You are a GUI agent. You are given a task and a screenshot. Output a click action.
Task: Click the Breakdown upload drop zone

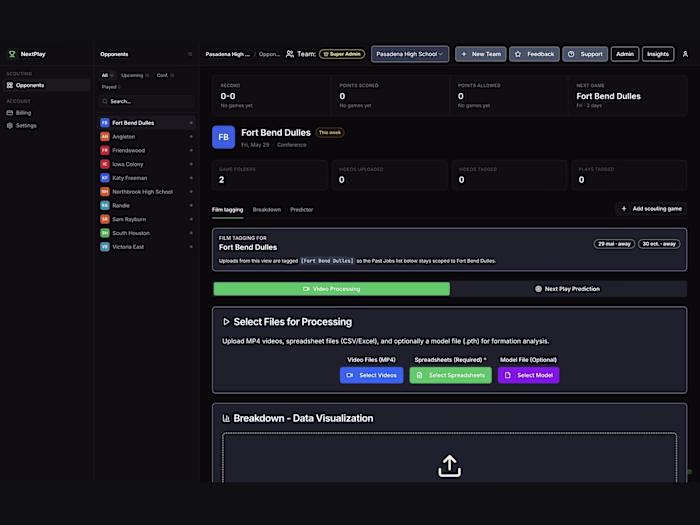(450, 458)
